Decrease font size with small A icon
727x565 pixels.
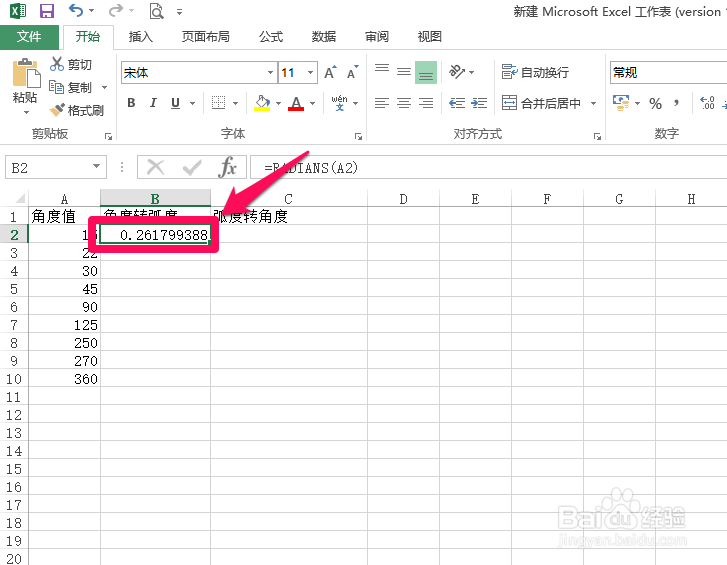click(x=352, y=72)
